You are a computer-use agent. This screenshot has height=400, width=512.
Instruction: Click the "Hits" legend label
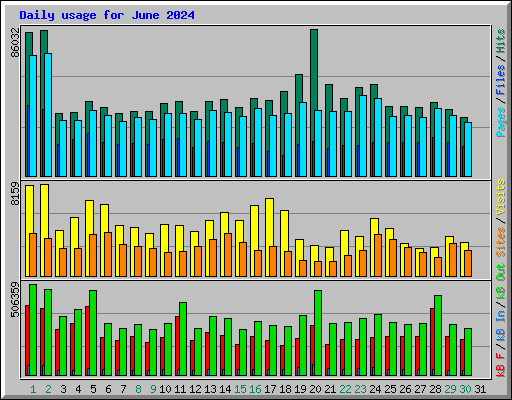(x=501, y=41)
